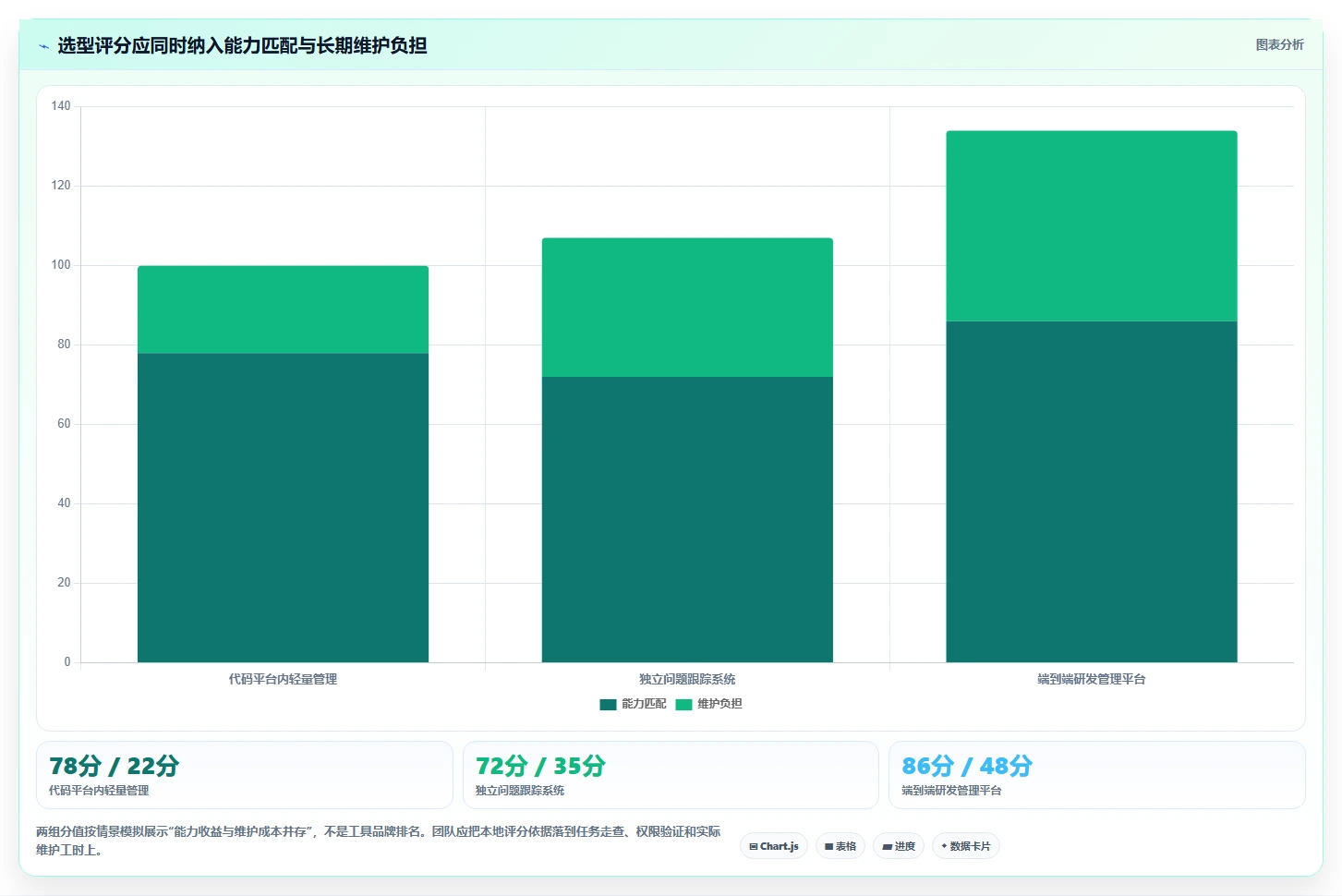The width and height of the screenshot is (1342, 896).
Task: Open the Chart.js chip
Action: pyautogui.click(x=774, y=846)
